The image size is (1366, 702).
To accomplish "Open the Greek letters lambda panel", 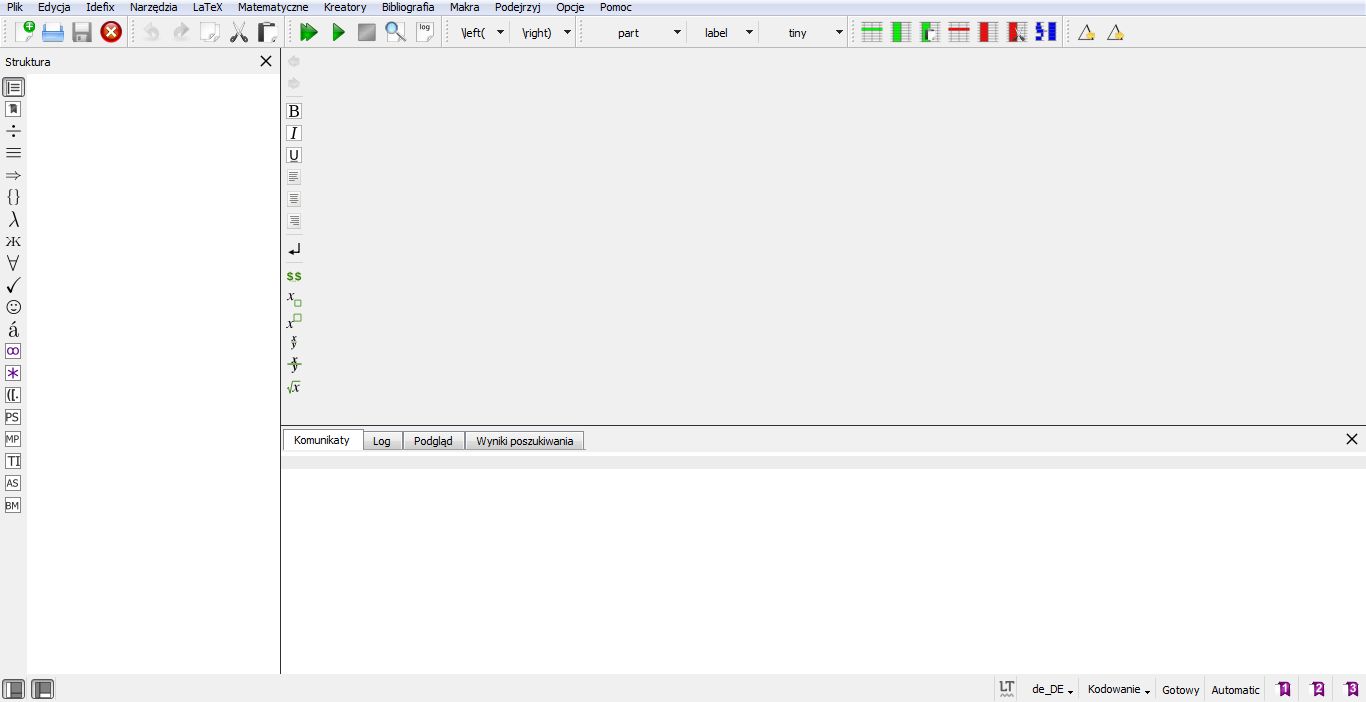I will 13,219.
